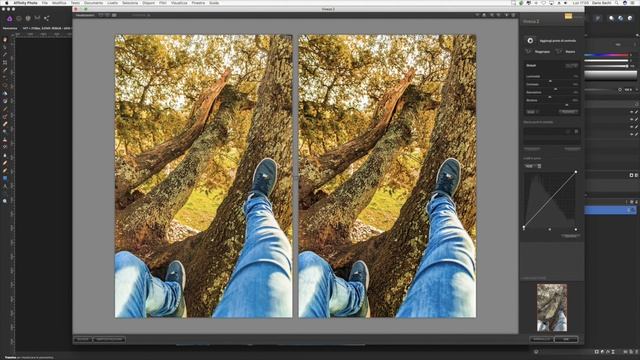Click the first sphere icon in top-right toolbar
This screenshot has width=640, height=360.
611,18
